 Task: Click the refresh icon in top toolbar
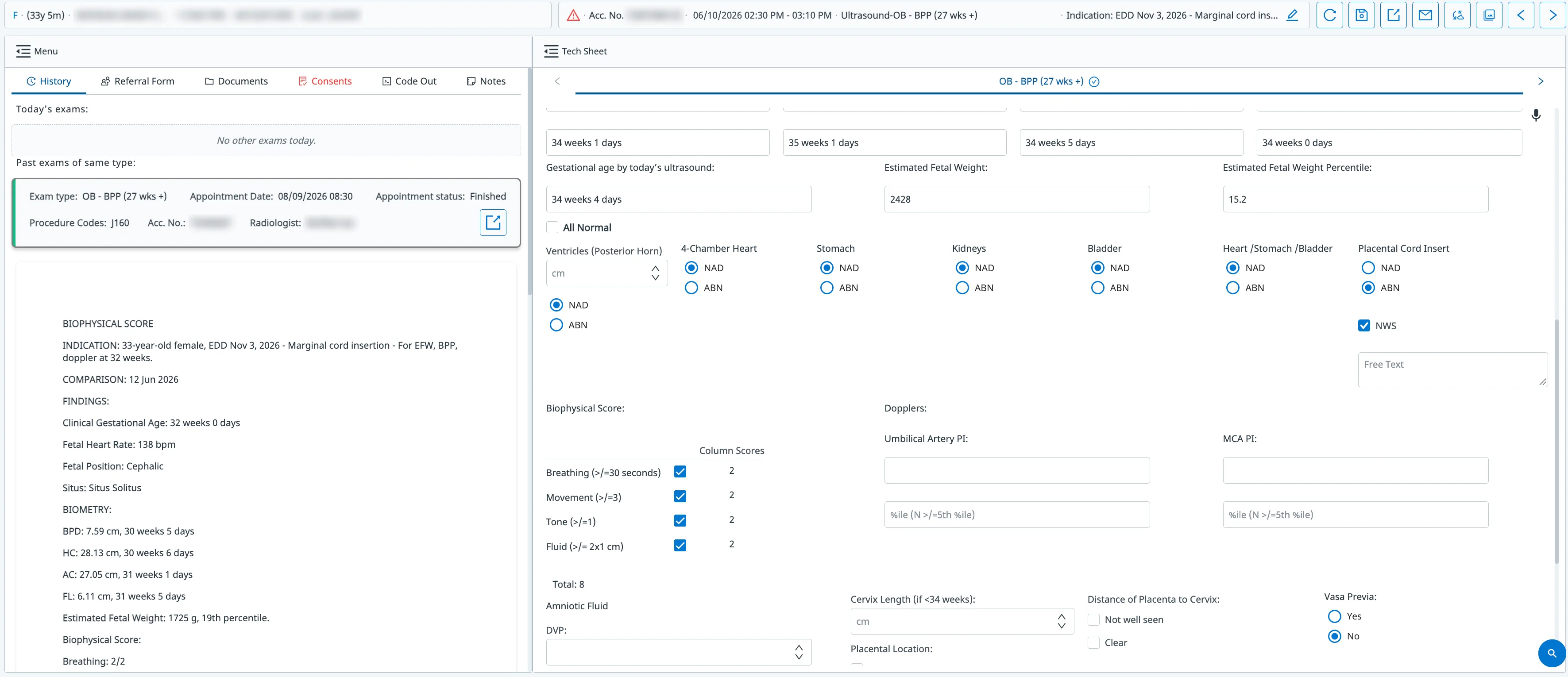[1329, 15]
